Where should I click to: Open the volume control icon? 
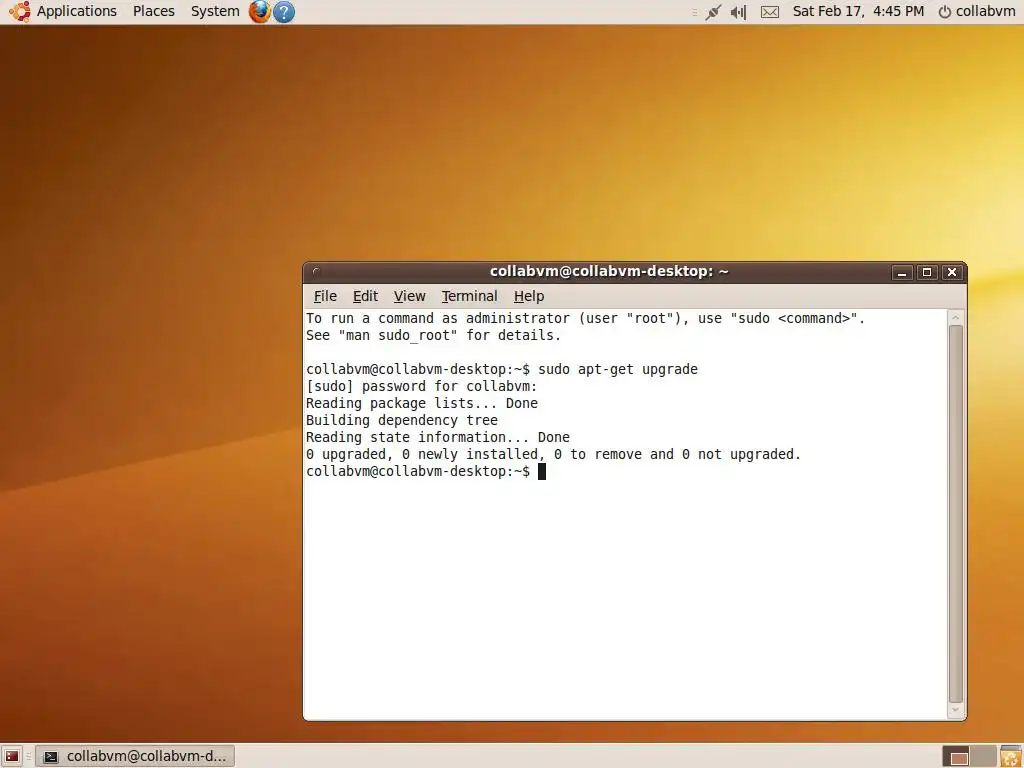[738, 12]
